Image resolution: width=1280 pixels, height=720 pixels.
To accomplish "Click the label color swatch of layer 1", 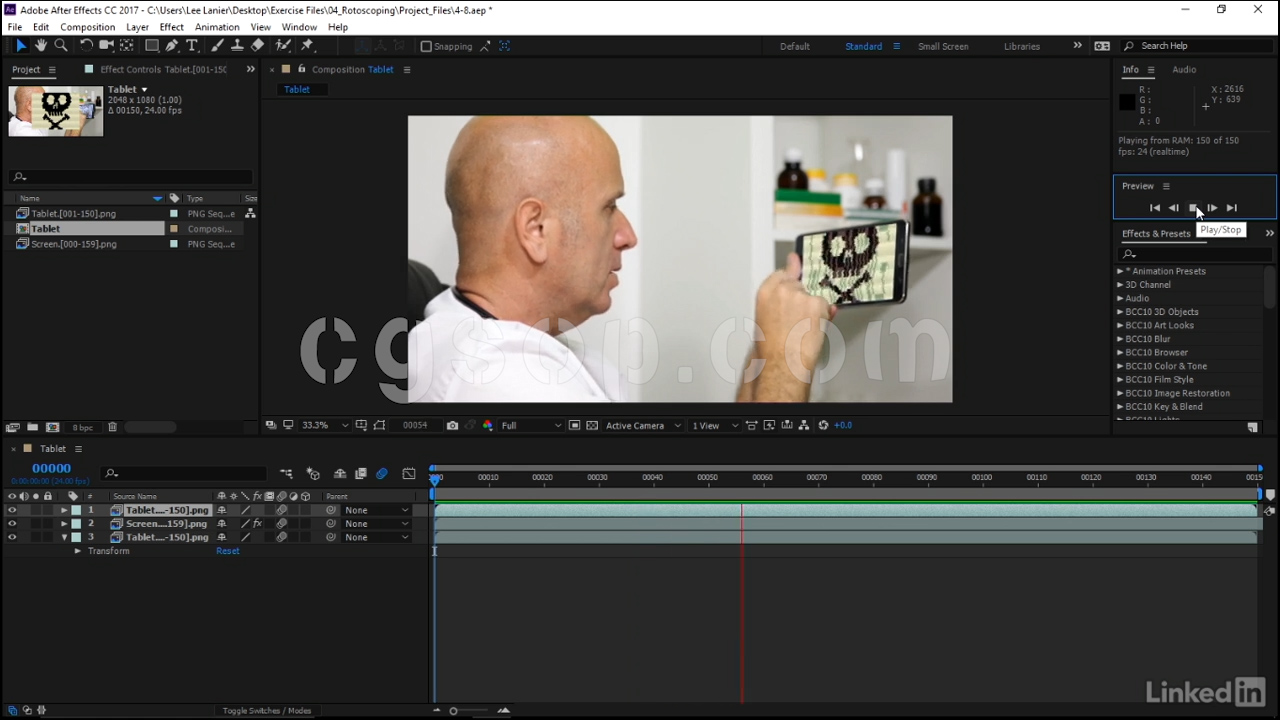I will click(76, 510).
